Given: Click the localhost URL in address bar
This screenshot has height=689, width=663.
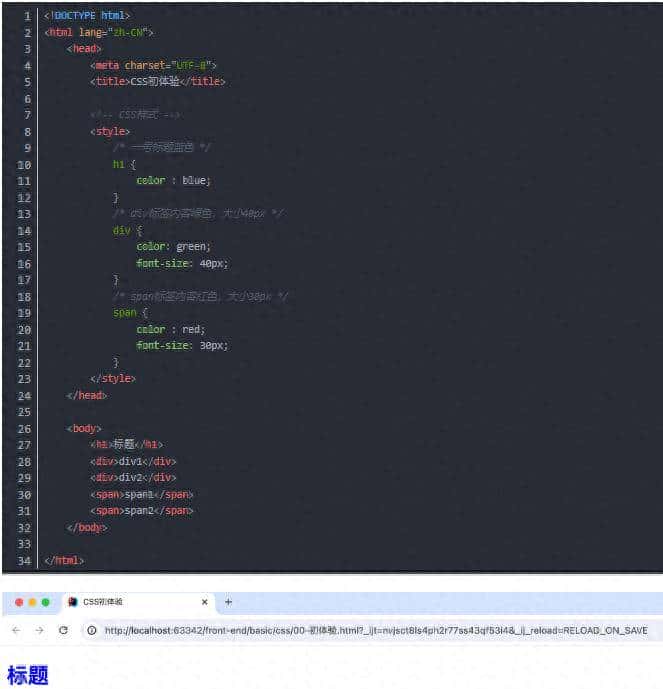Looking at the screenshot, I should 376,631.
